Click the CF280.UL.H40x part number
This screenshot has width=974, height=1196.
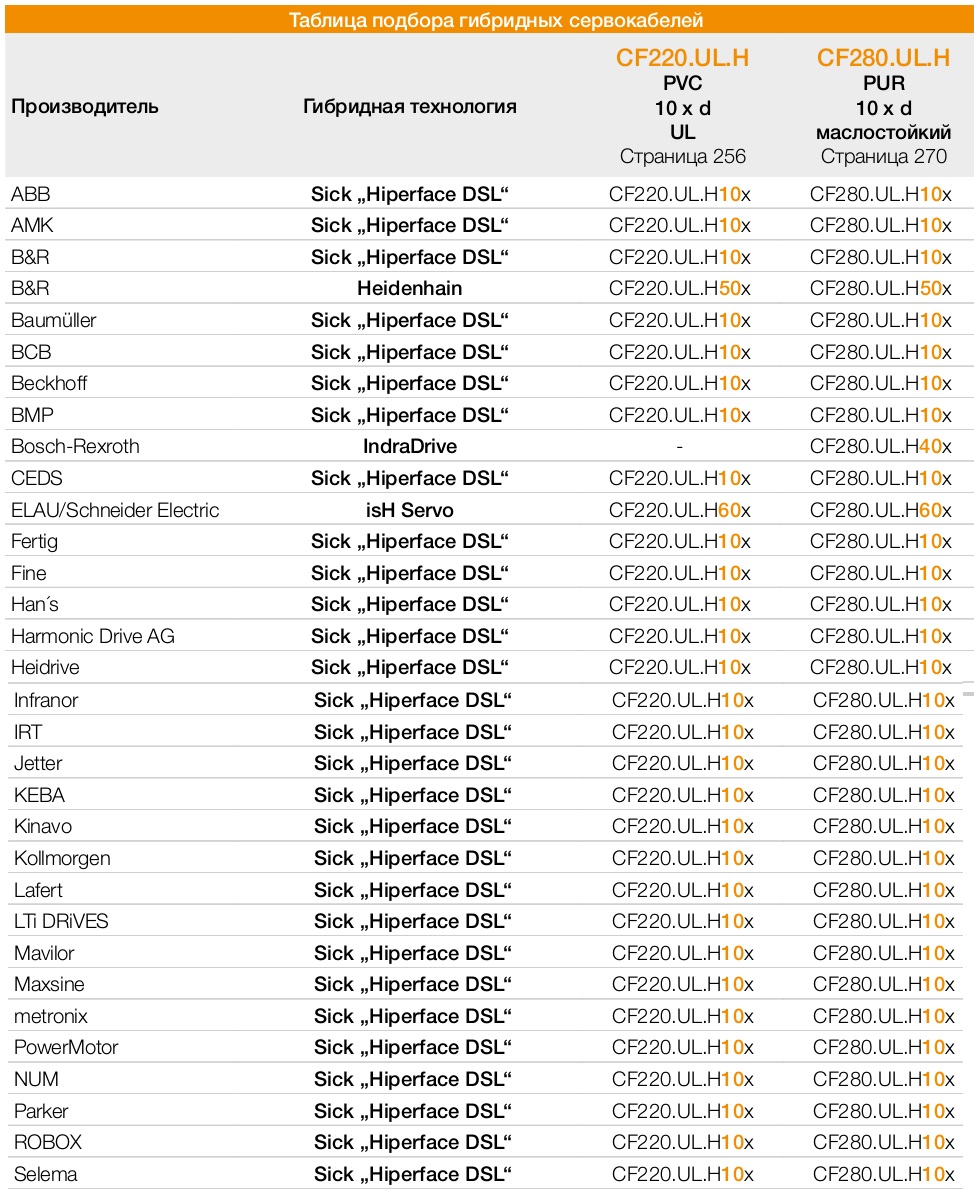881,447
